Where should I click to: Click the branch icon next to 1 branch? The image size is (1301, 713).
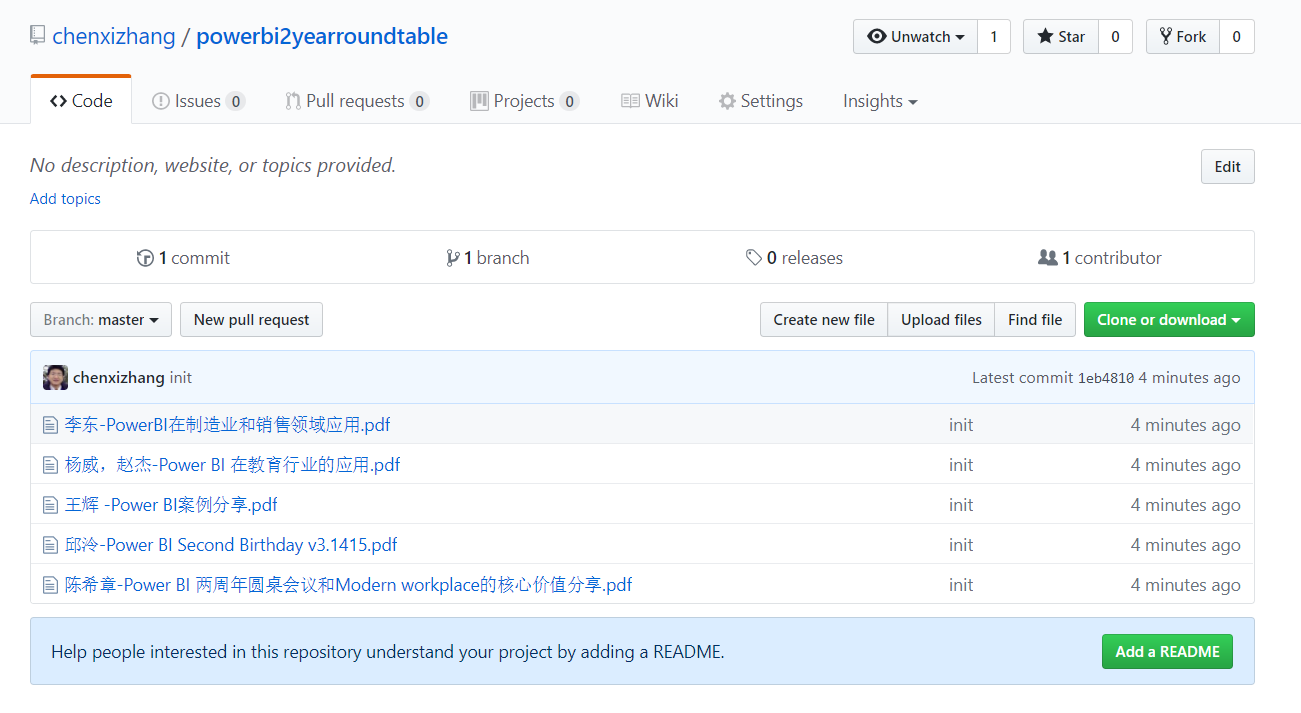453,258
